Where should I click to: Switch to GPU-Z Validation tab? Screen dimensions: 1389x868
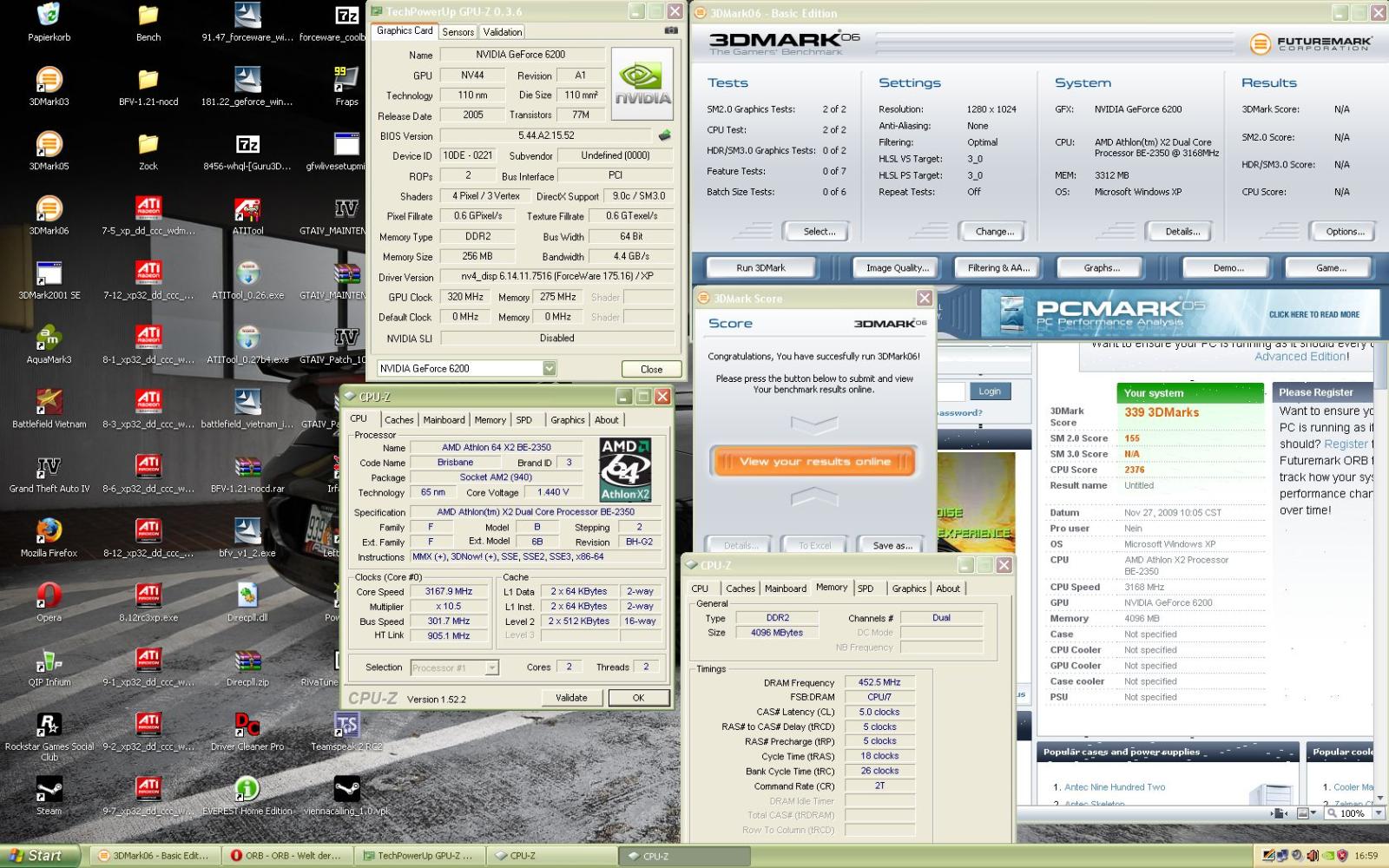[503, 31]
